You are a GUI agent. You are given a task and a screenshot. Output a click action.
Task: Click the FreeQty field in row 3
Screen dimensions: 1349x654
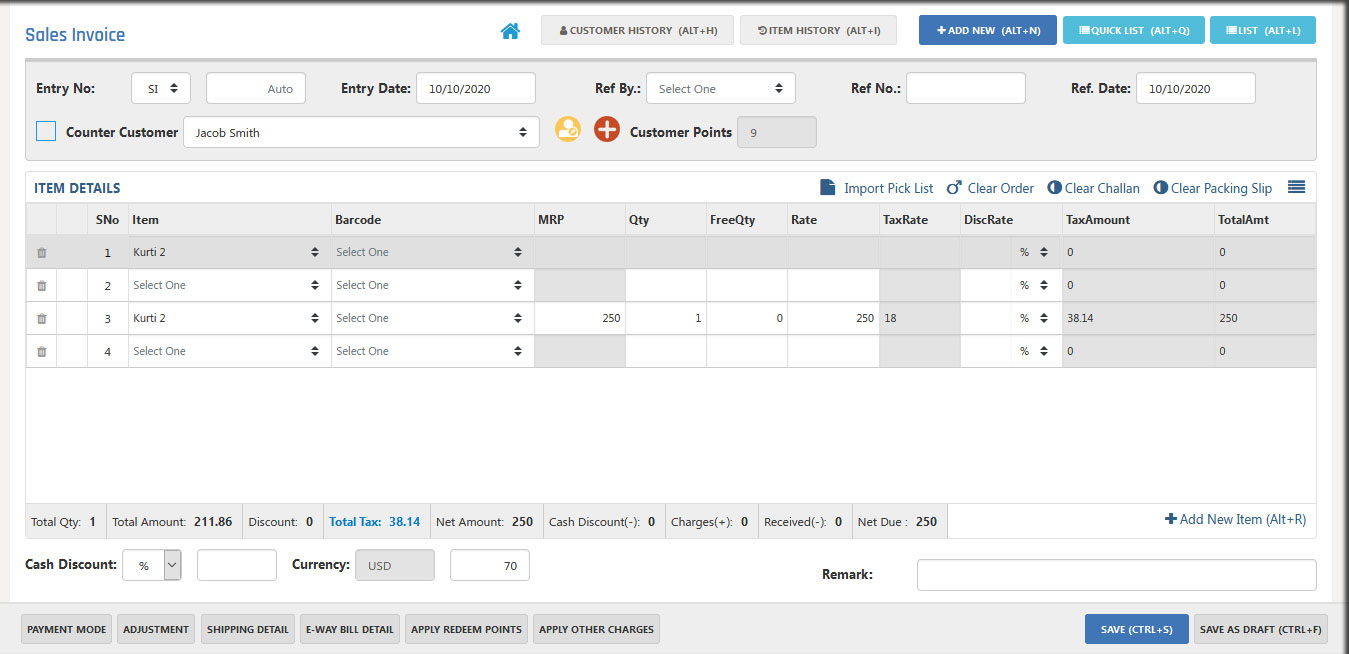tap(747, 318)
